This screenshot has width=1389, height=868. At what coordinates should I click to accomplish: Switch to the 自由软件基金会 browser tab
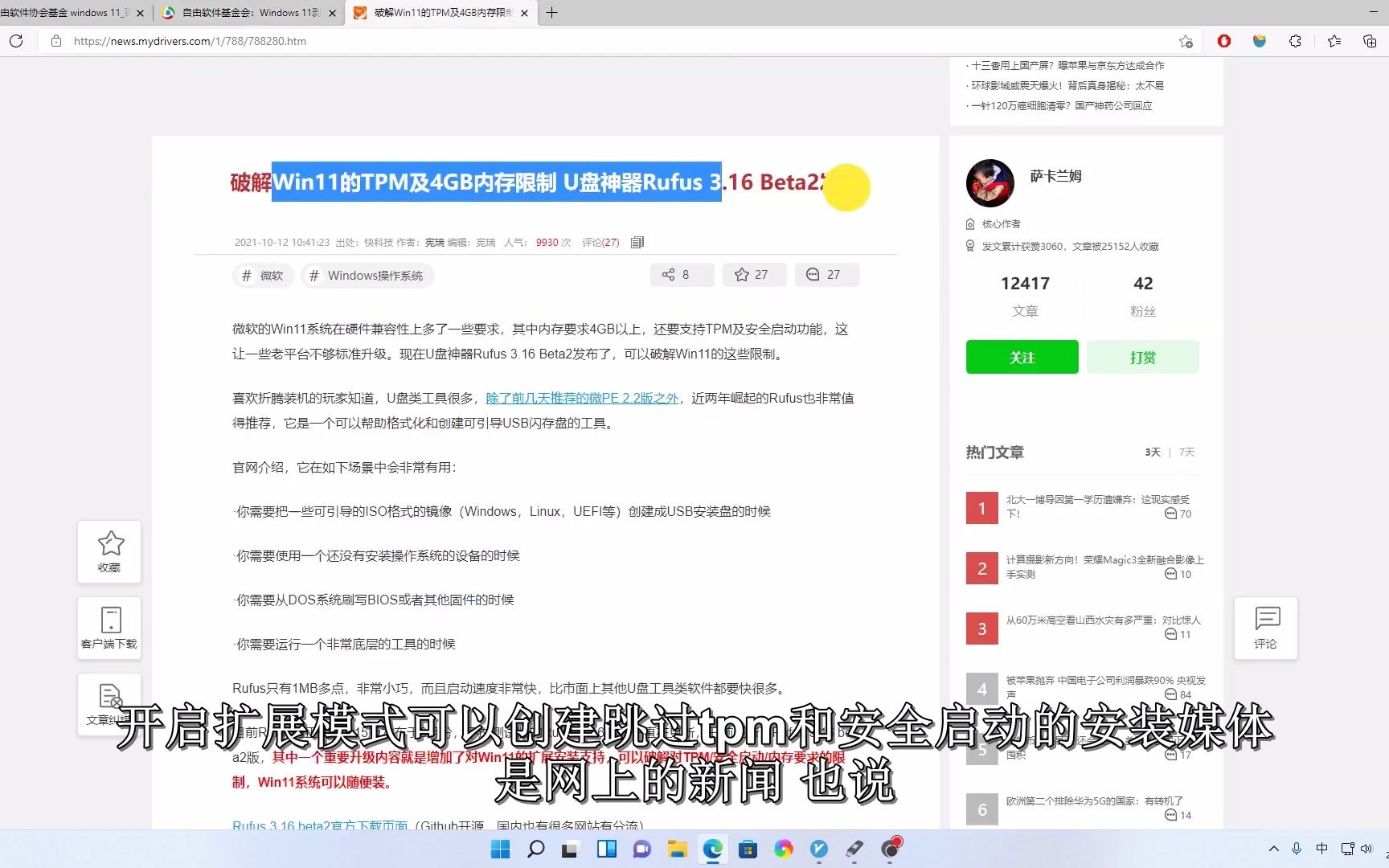pos(241,13)
